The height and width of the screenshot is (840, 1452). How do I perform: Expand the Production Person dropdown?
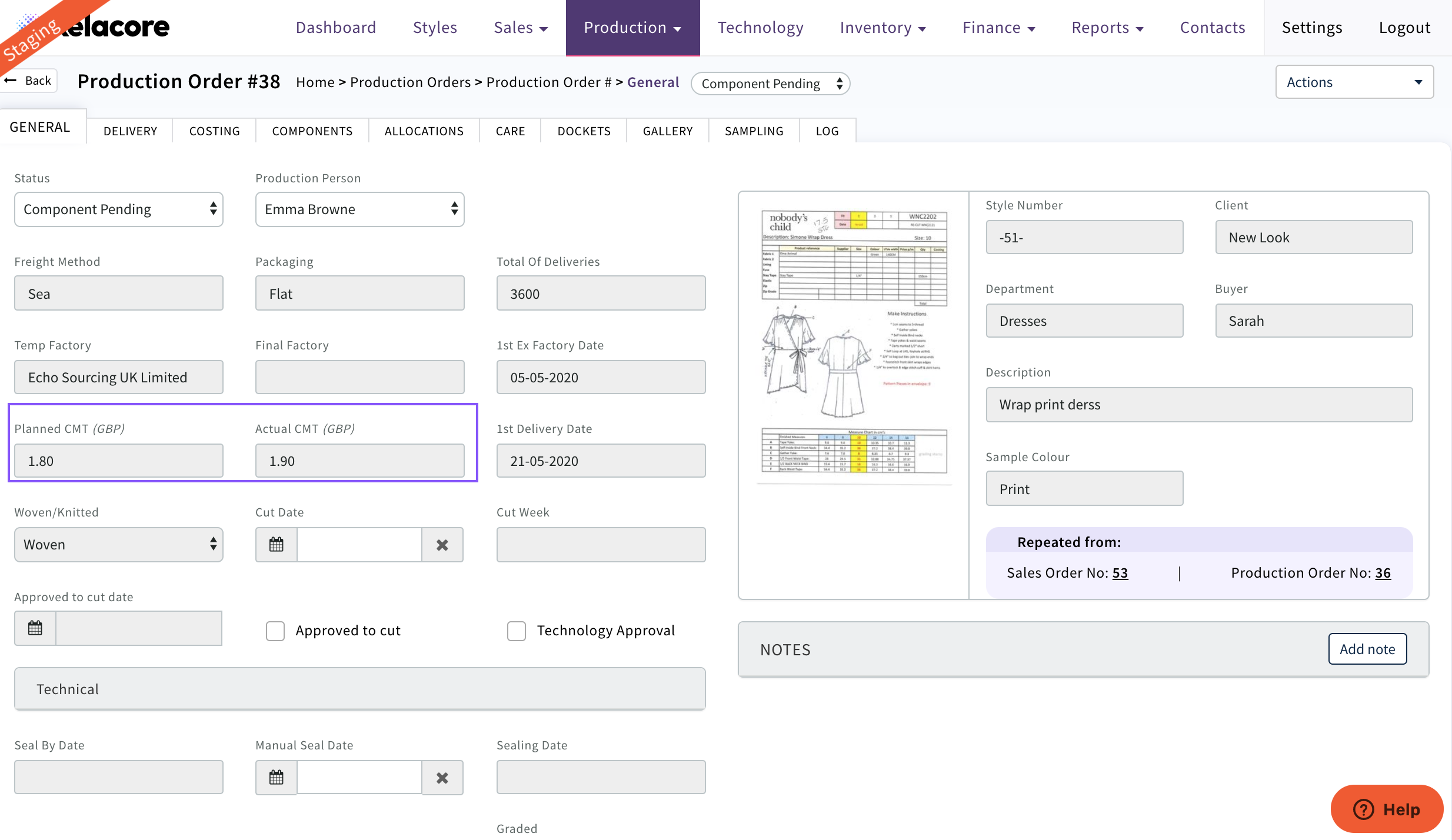click(x=359, y=209)
